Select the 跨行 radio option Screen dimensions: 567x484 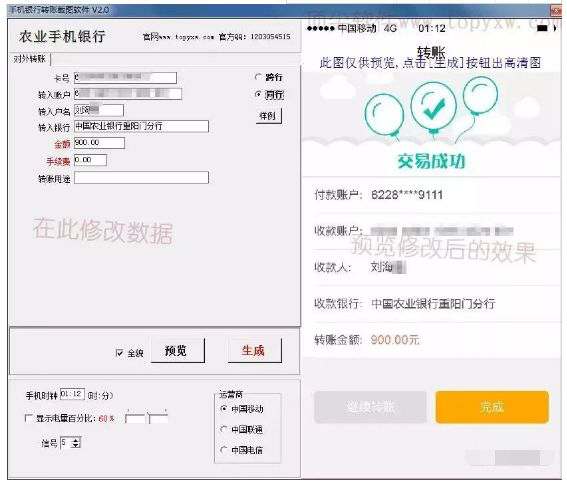(258, 77)
